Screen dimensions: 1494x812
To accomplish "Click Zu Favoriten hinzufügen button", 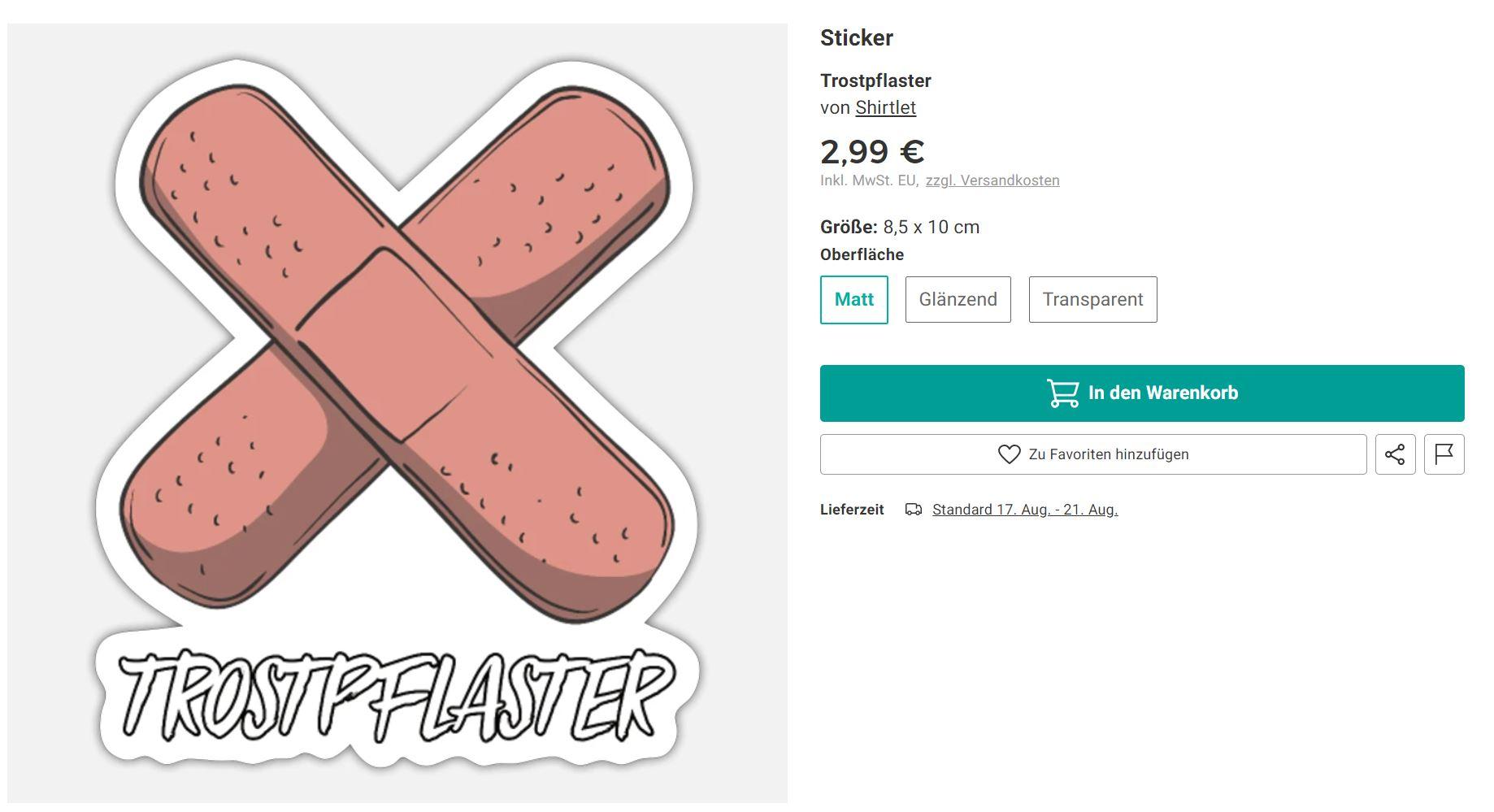I will coord(1093,454).
